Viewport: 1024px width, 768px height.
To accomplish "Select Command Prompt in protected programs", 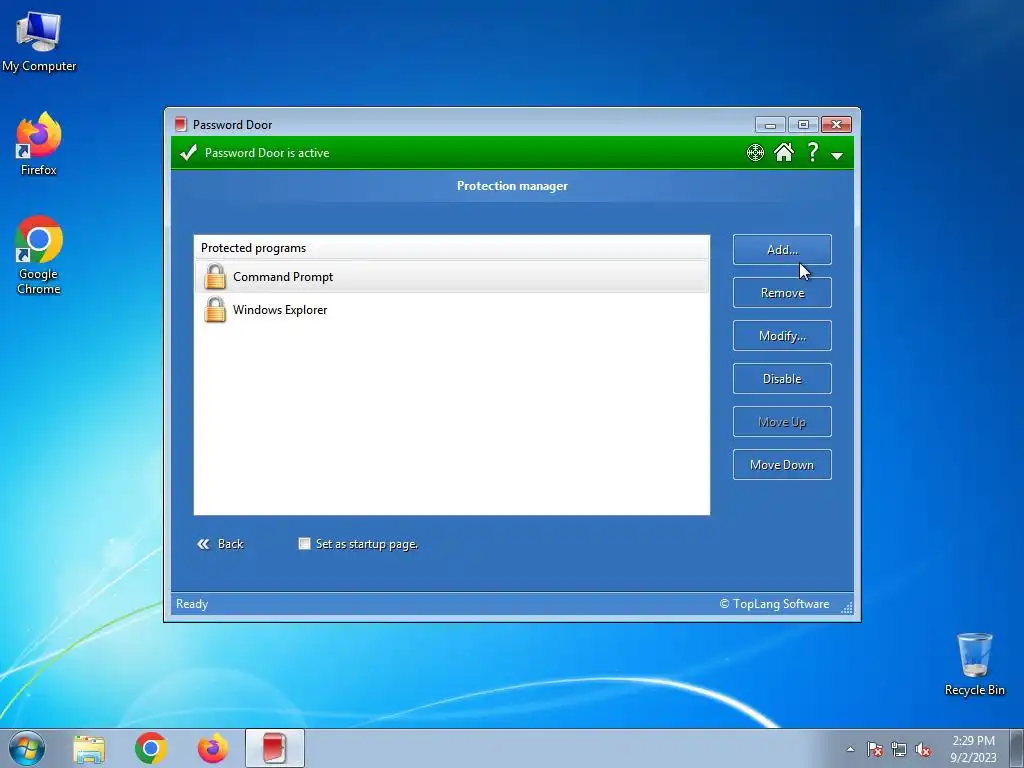I will tap(451, 277).
